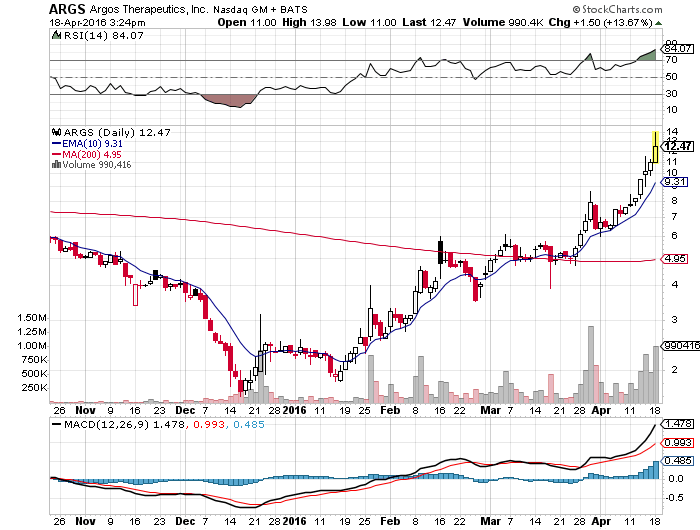Click the blue line swatch for EMA(10)
Viewport: 700px width, 530px height.
[x=57, y=144]
